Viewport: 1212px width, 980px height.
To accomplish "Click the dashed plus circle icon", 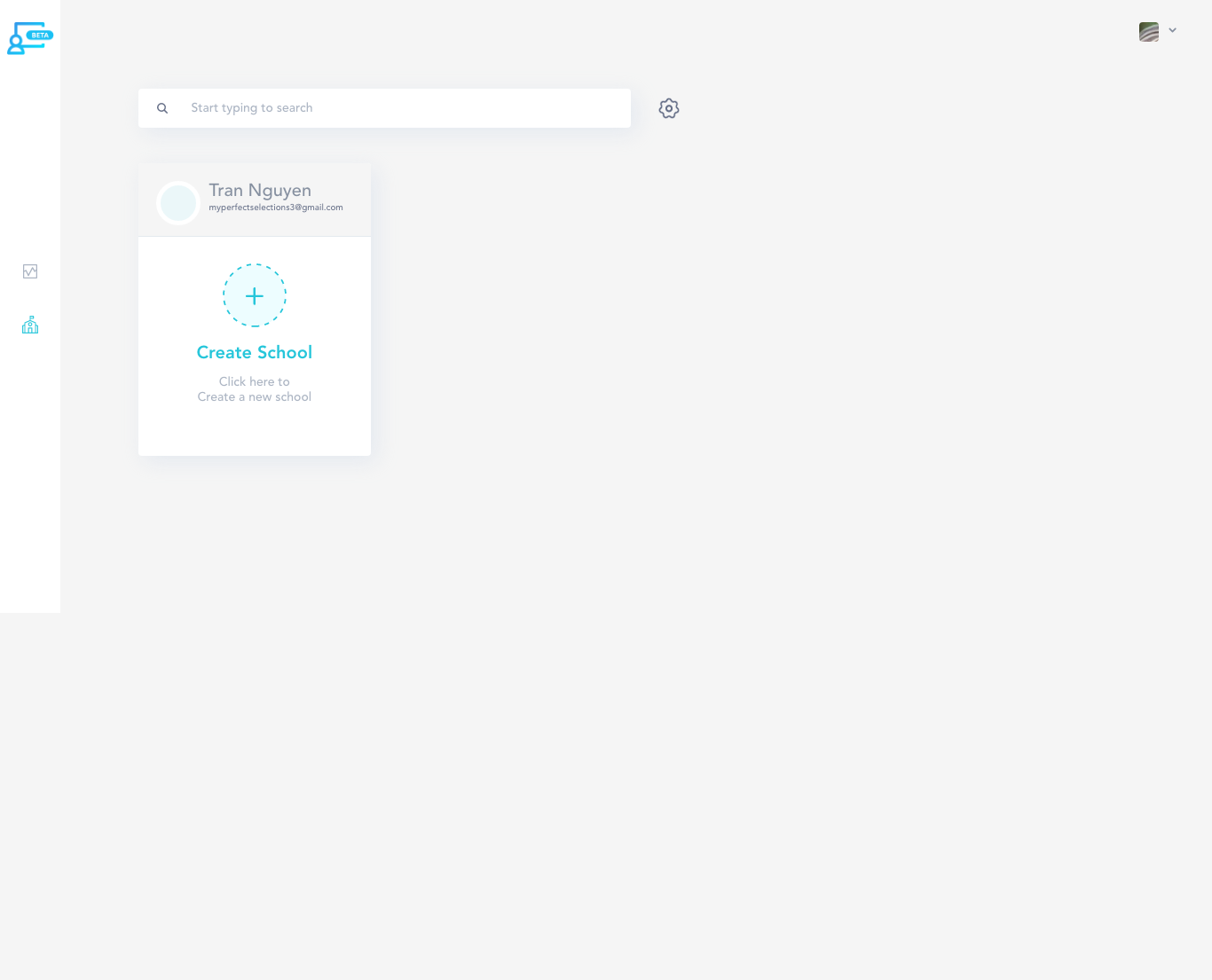I will [x=255, y=295].
